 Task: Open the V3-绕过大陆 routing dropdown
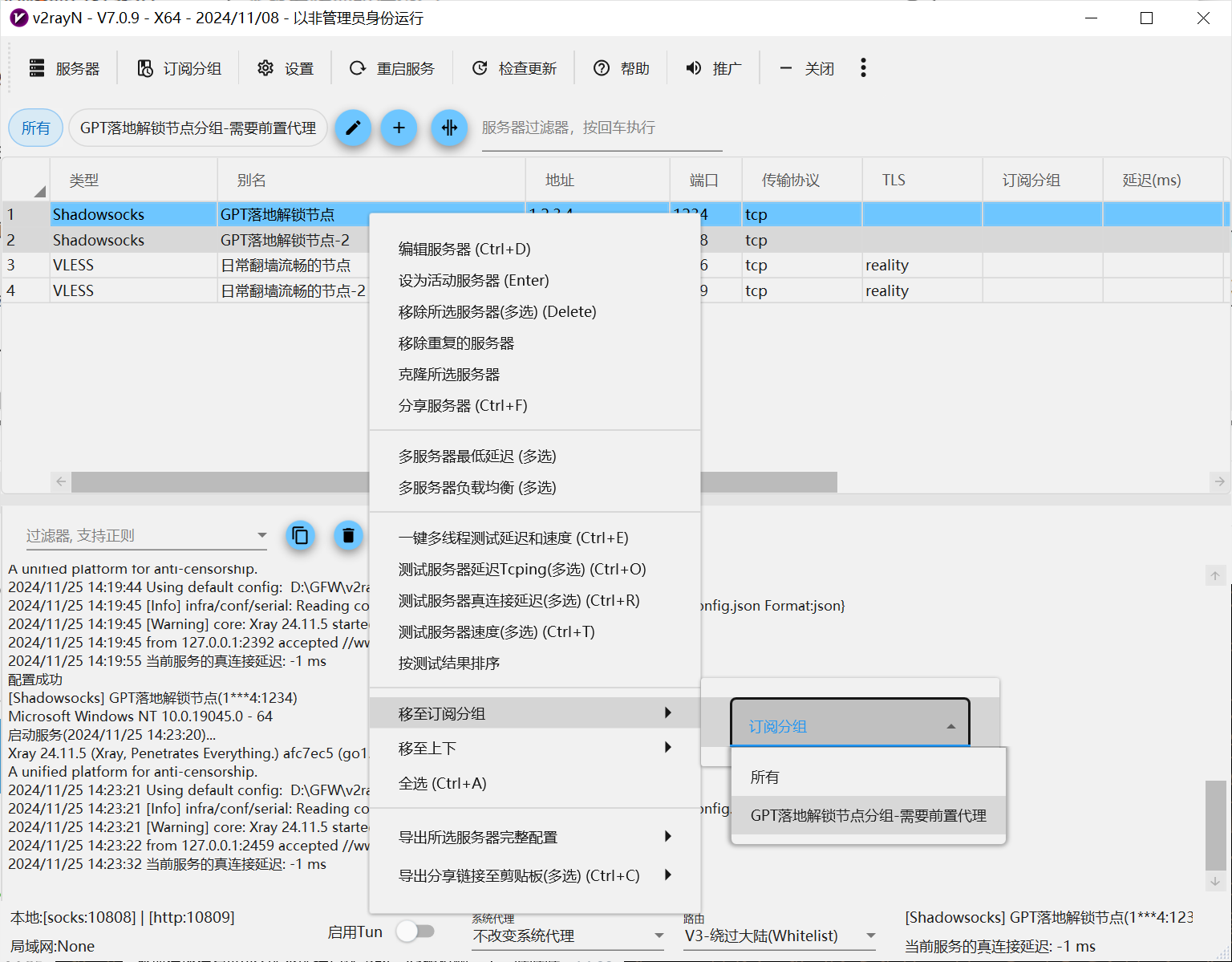780,936
